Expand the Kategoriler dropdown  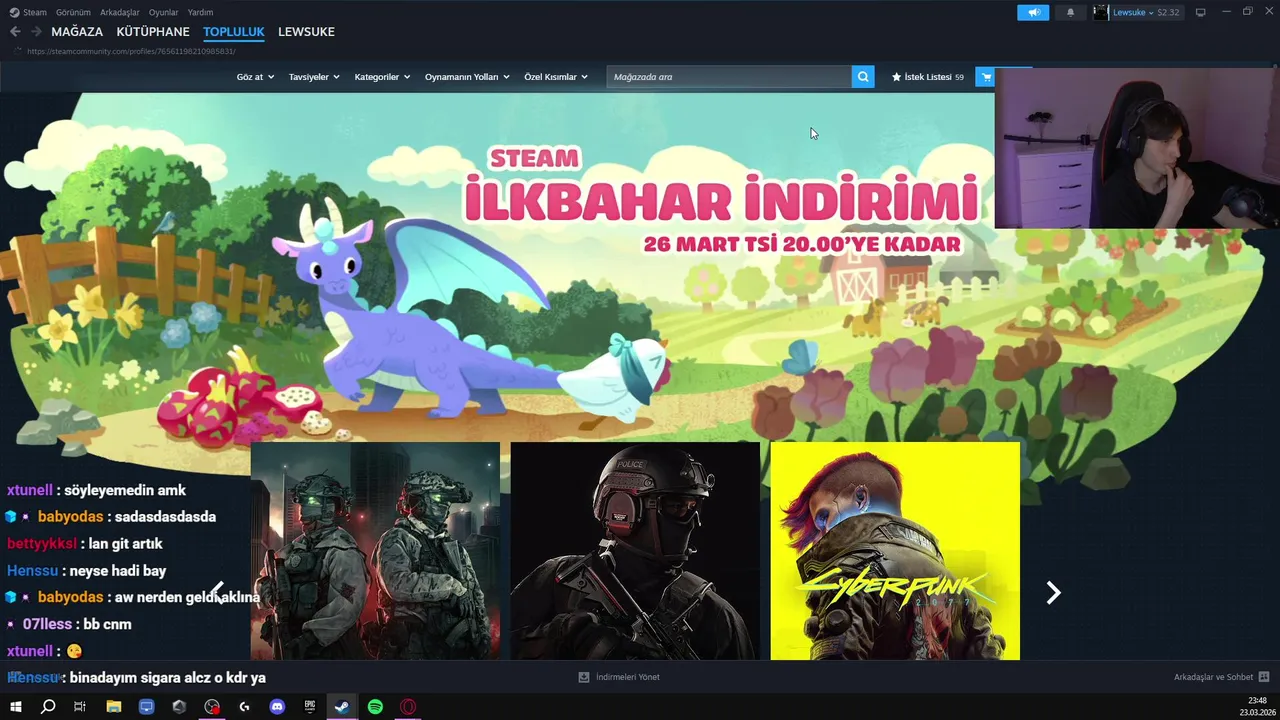(382, 77)
